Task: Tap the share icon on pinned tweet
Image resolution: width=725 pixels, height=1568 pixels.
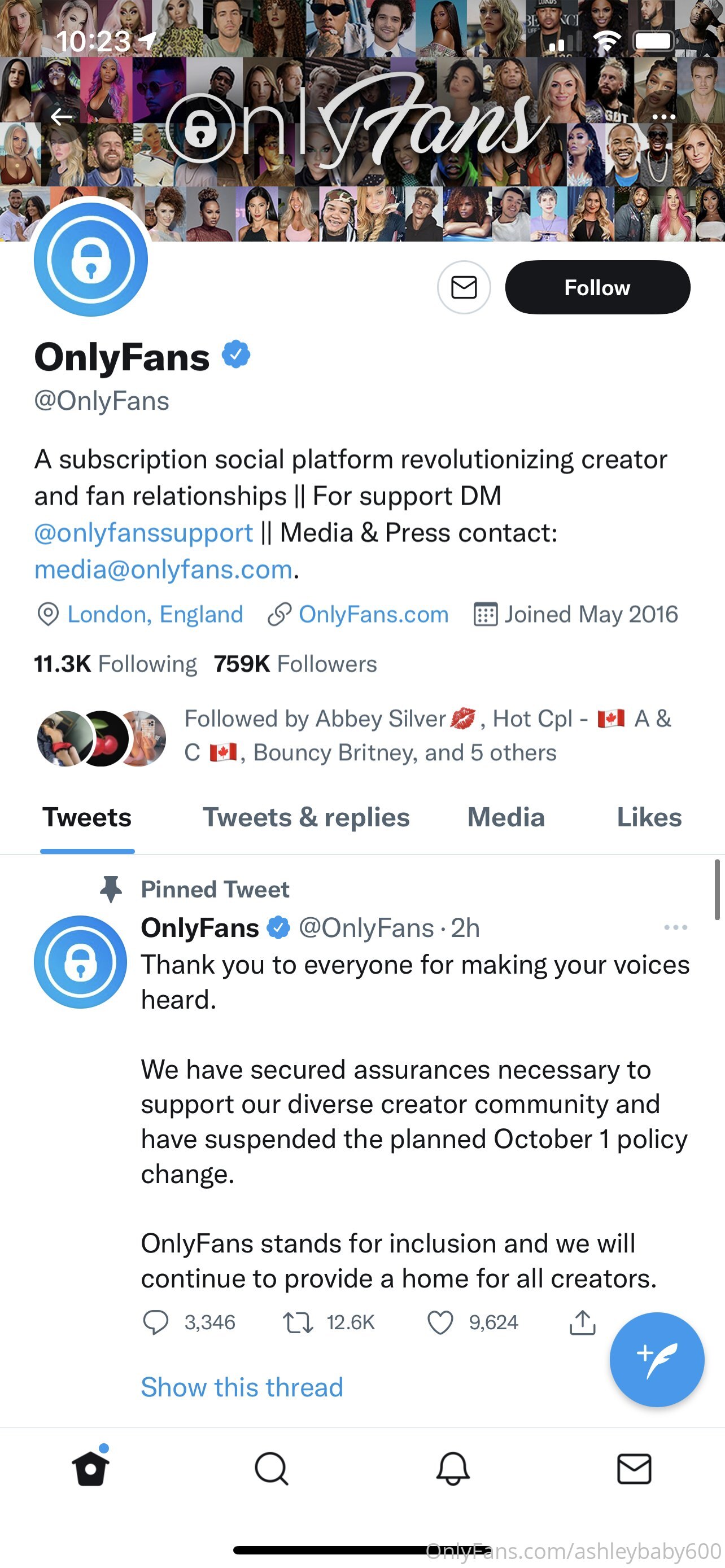Action: [x=583, y=1322]
